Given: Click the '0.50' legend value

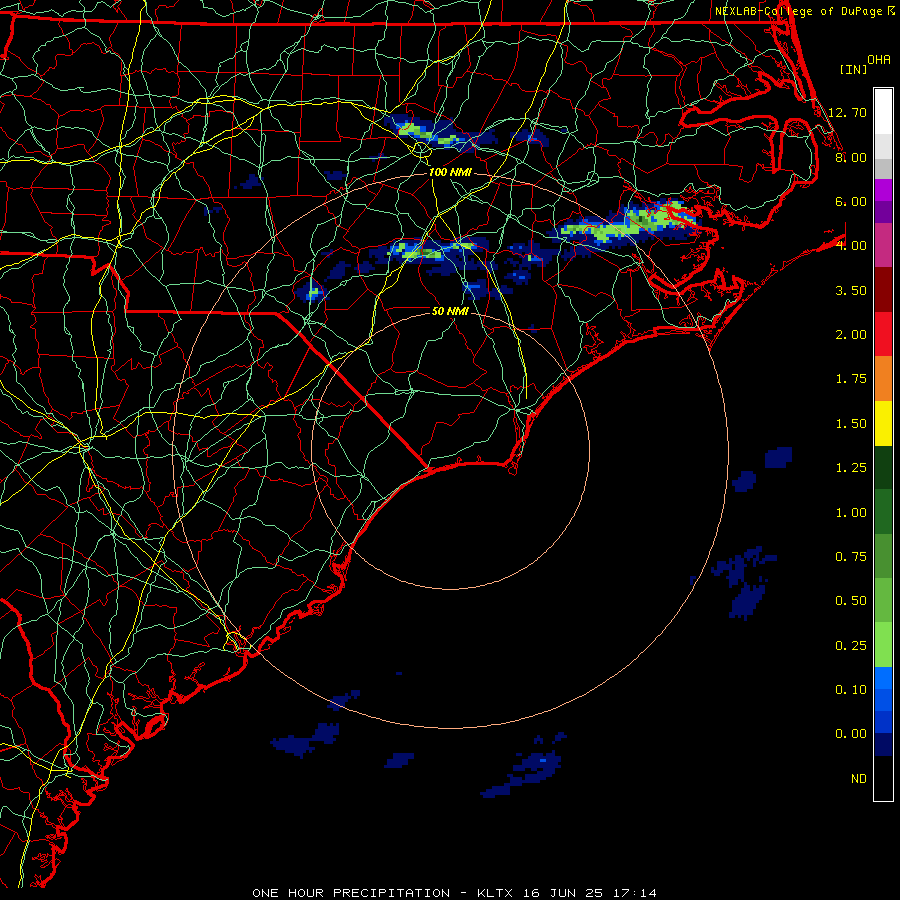Looking at the screenshot, I should (x=851, y=601).
